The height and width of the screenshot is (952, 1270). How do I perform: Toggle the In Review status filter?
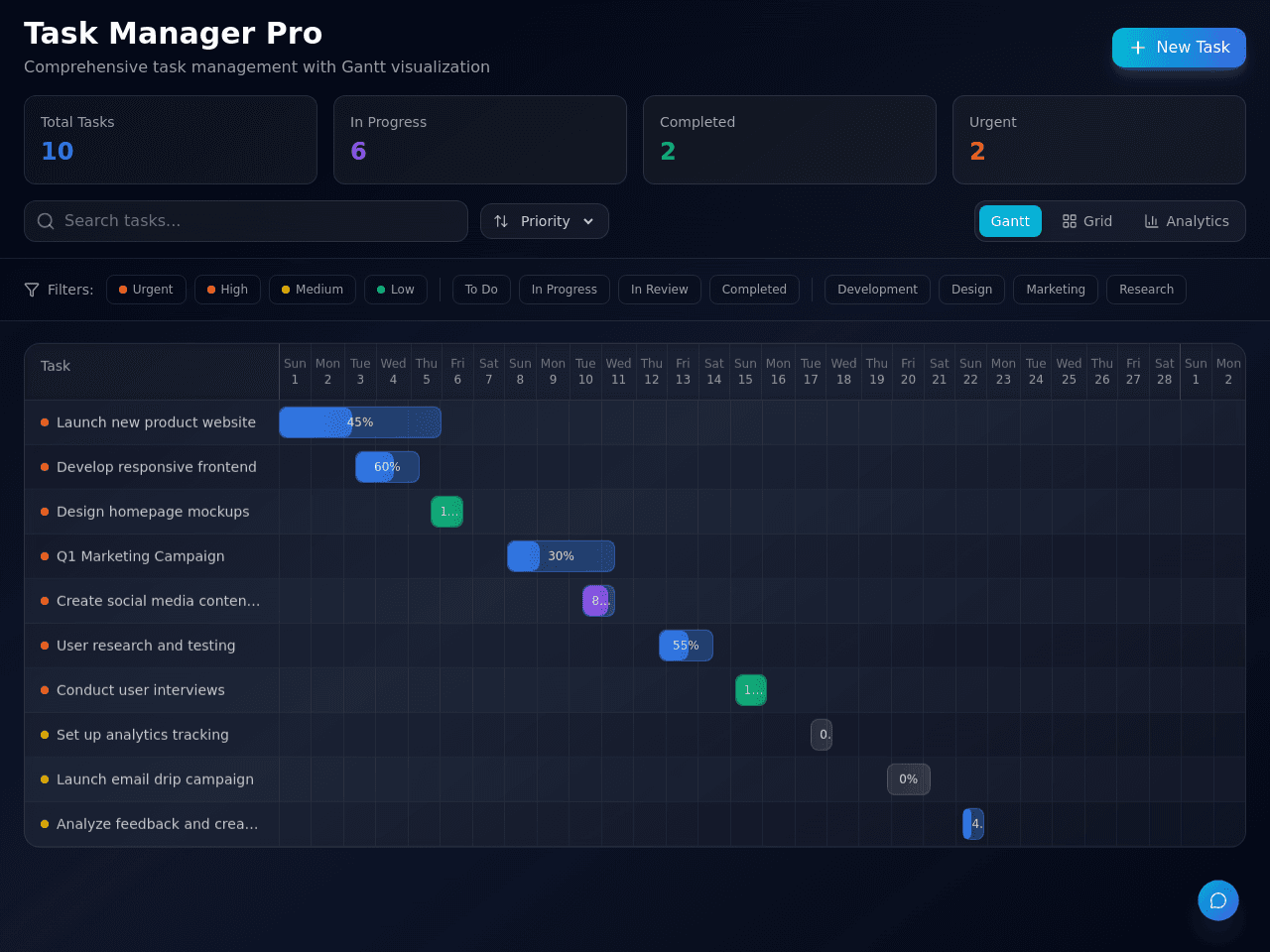point(660,290)
